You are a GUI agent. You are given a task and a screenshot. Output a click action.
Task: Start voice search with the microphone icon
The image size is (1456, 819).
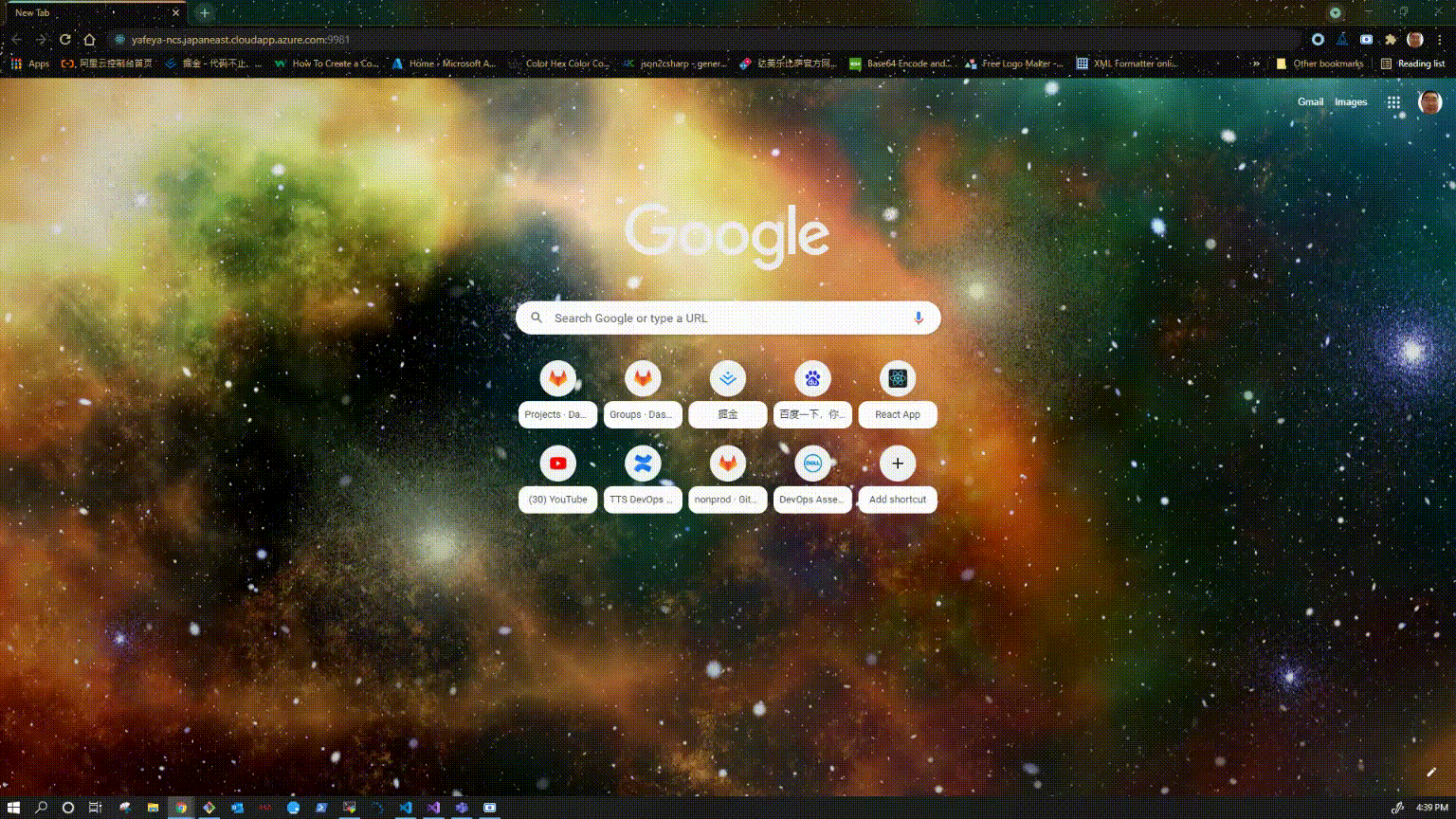pyautogui.click(x=917, y=318)
